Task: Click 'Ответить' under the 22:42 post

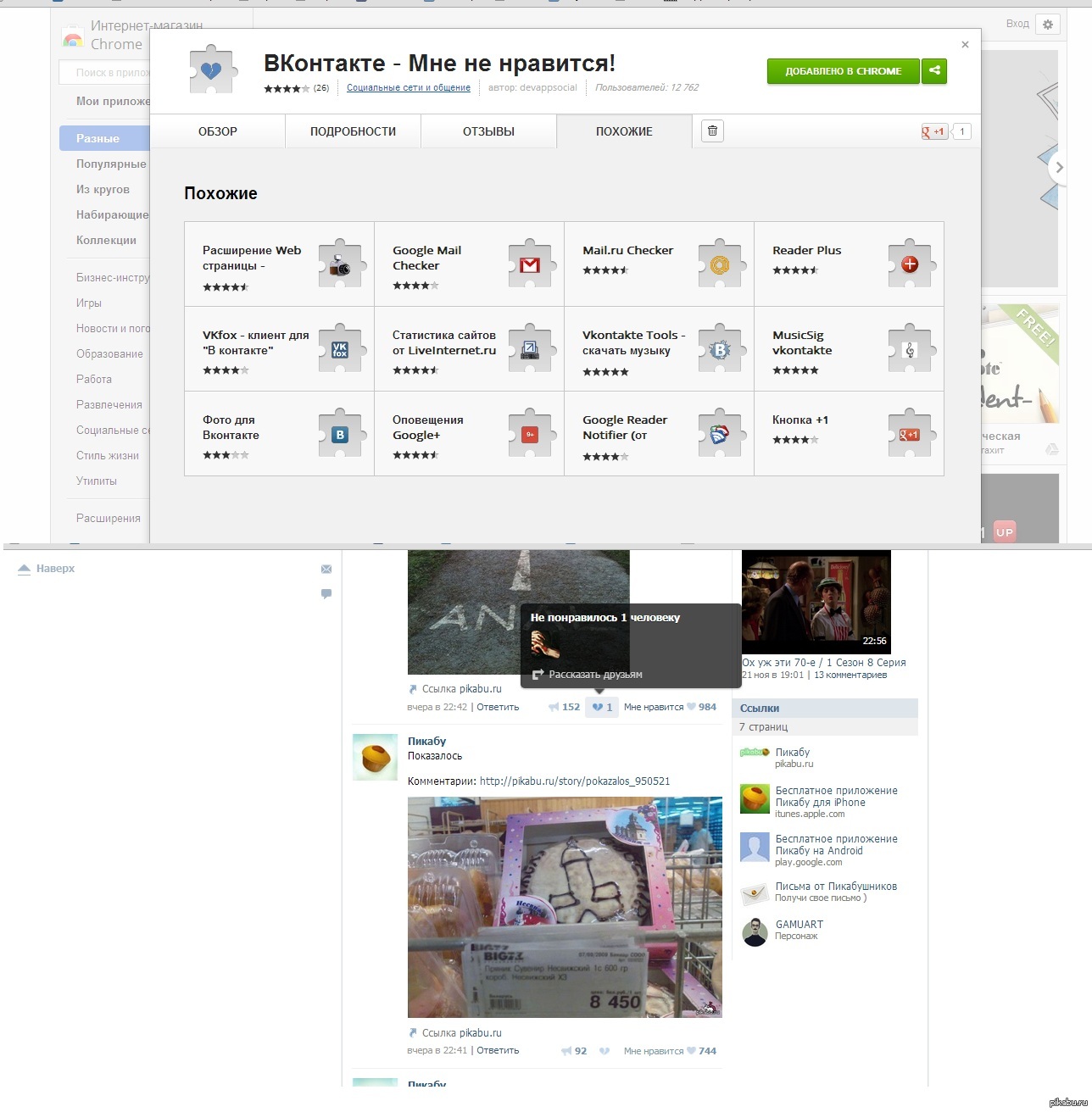Action: tap(498, 707)
